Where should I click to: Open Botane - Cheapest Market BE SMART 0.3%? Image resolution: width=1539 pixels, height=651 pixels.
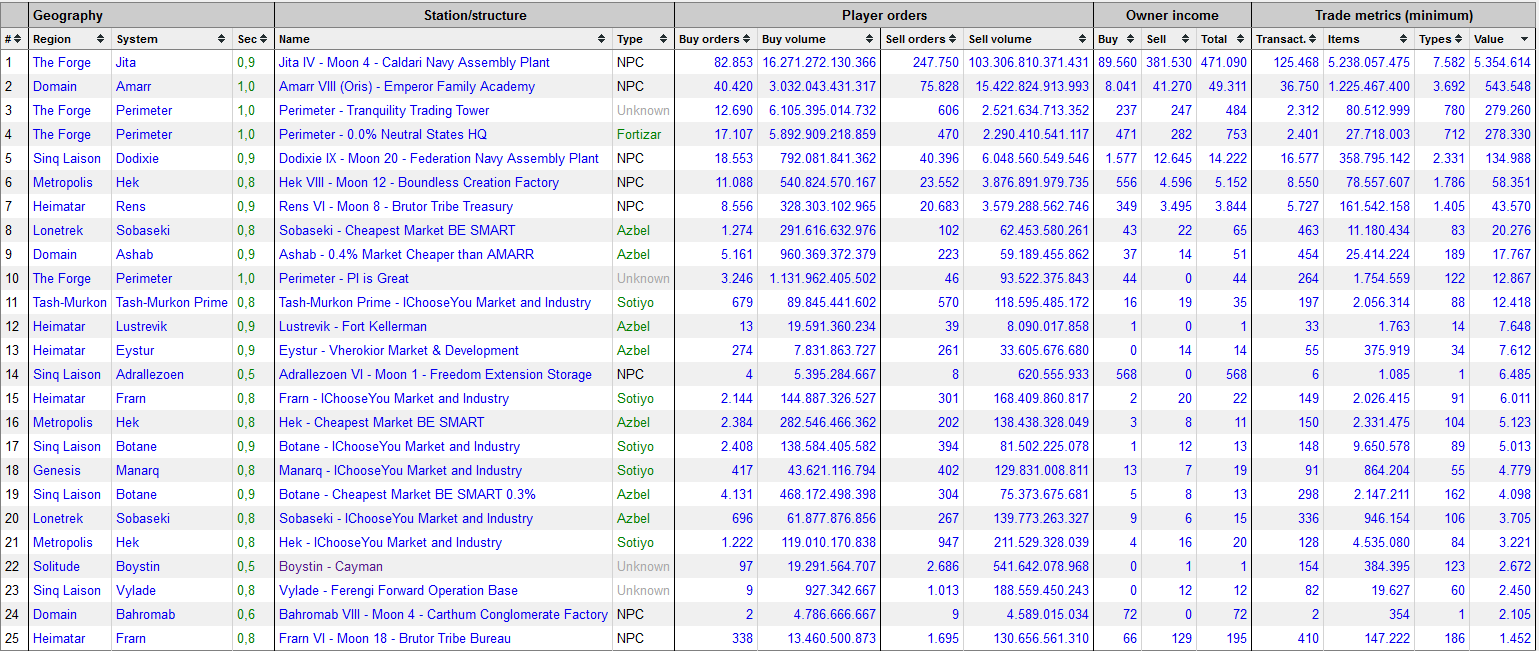407,494
